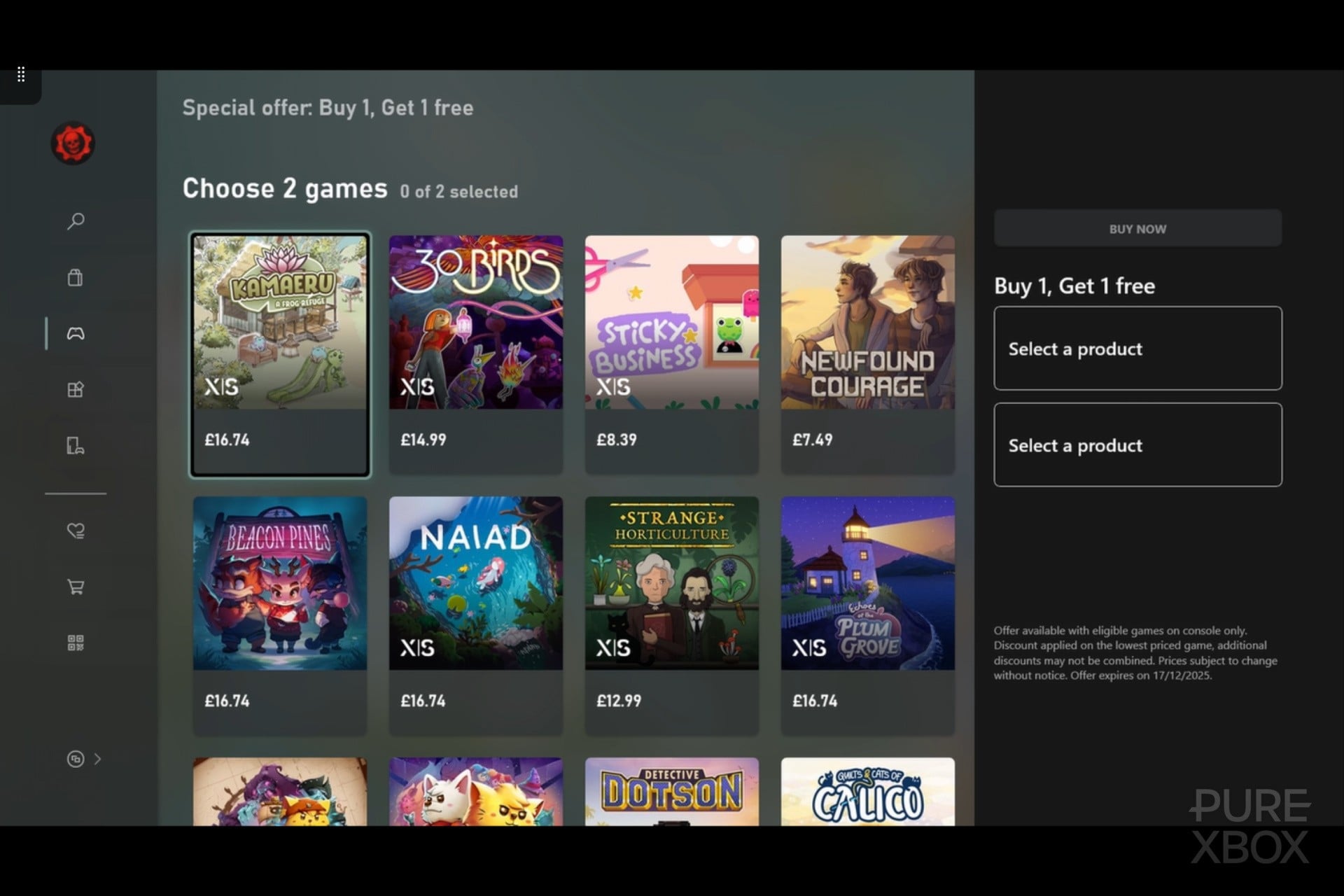Image resolution: width=1344 pixels, height=896 pixels.
Task: Open the shopping cart icon
Action: [x=76, y=587]
